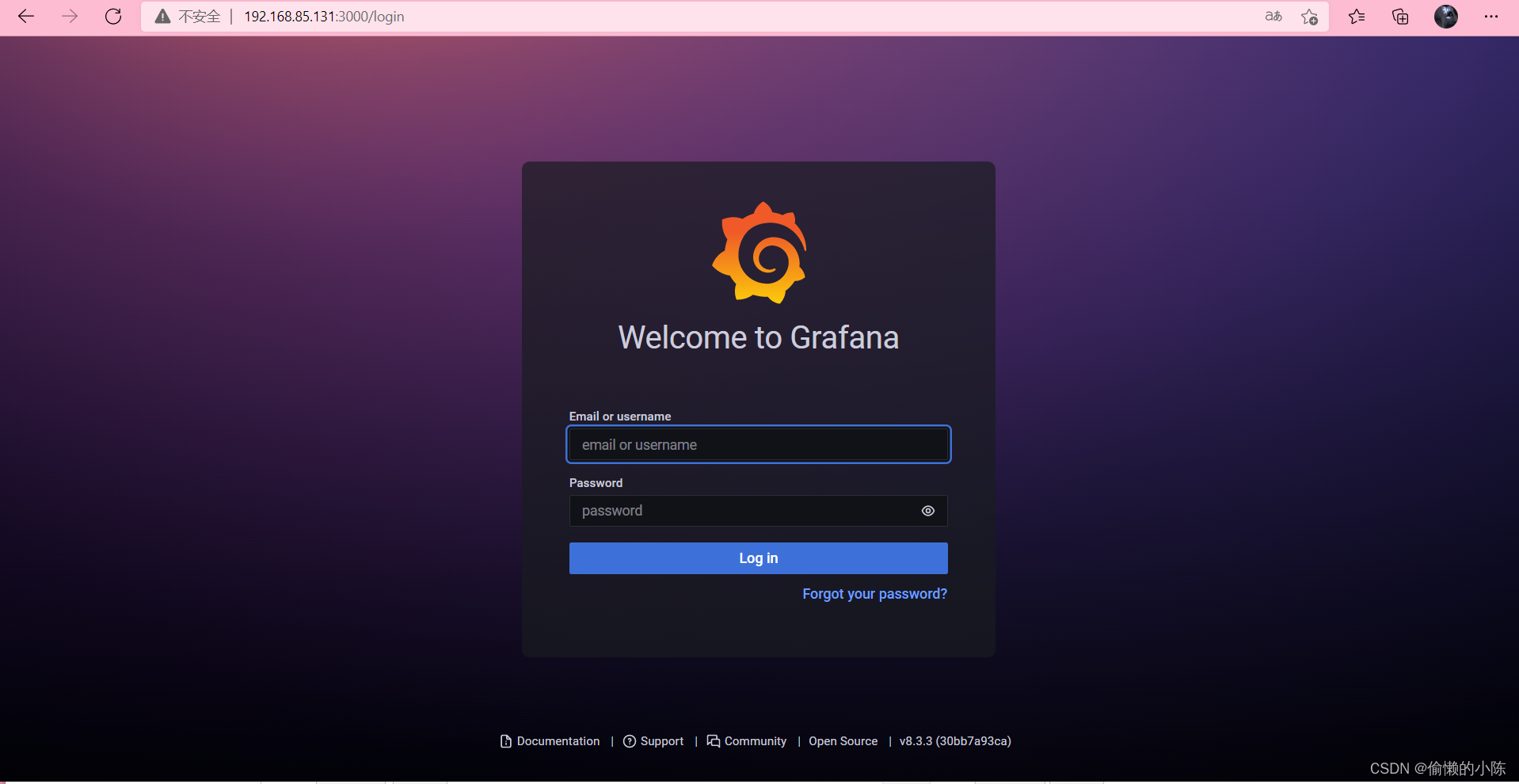Screen dimensions: 1519x784
Task: Open Forgot your password link
Action: (x=874, y=594)
